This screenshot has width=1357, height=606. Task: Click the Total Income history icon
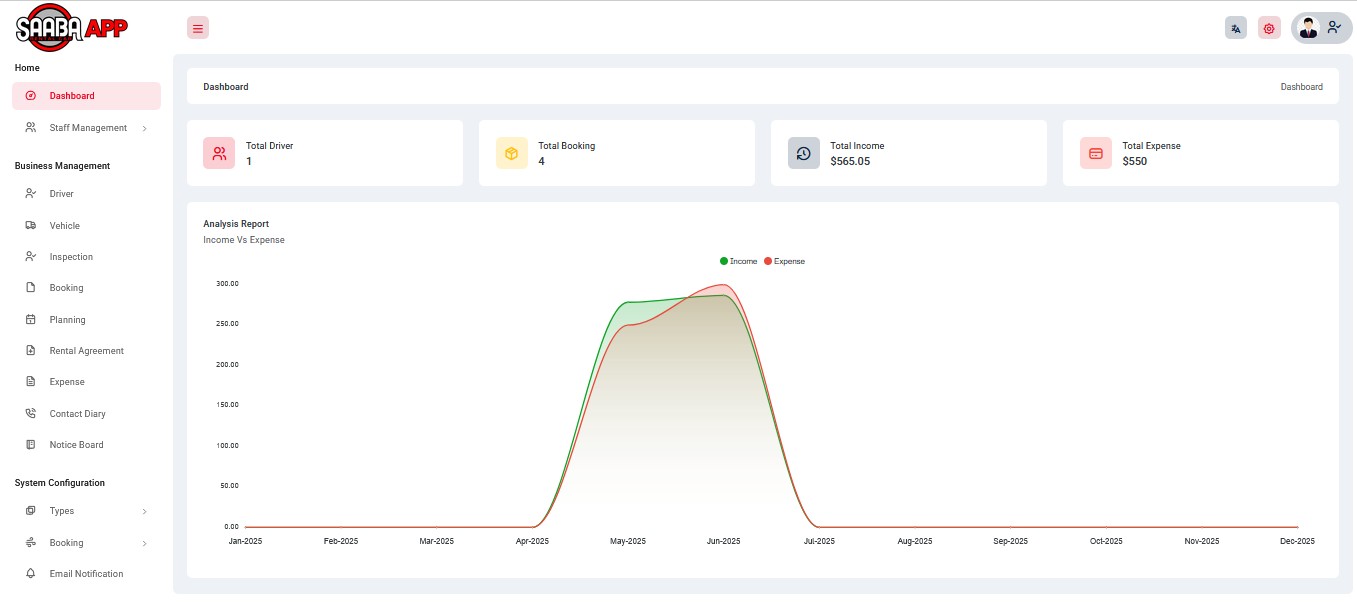803,153
